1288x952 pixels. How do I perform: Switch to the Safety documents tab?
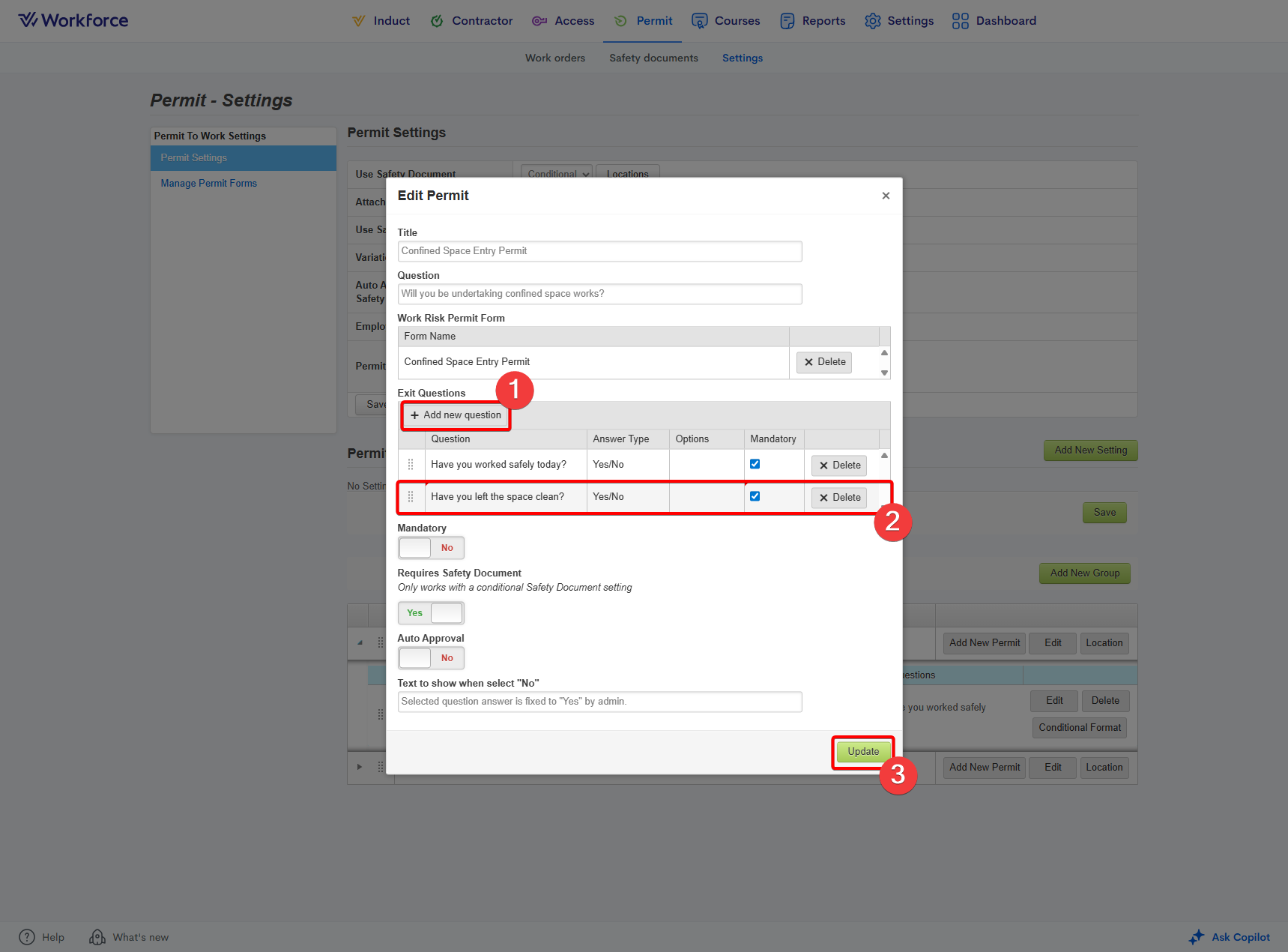click(x=653, y=58)
